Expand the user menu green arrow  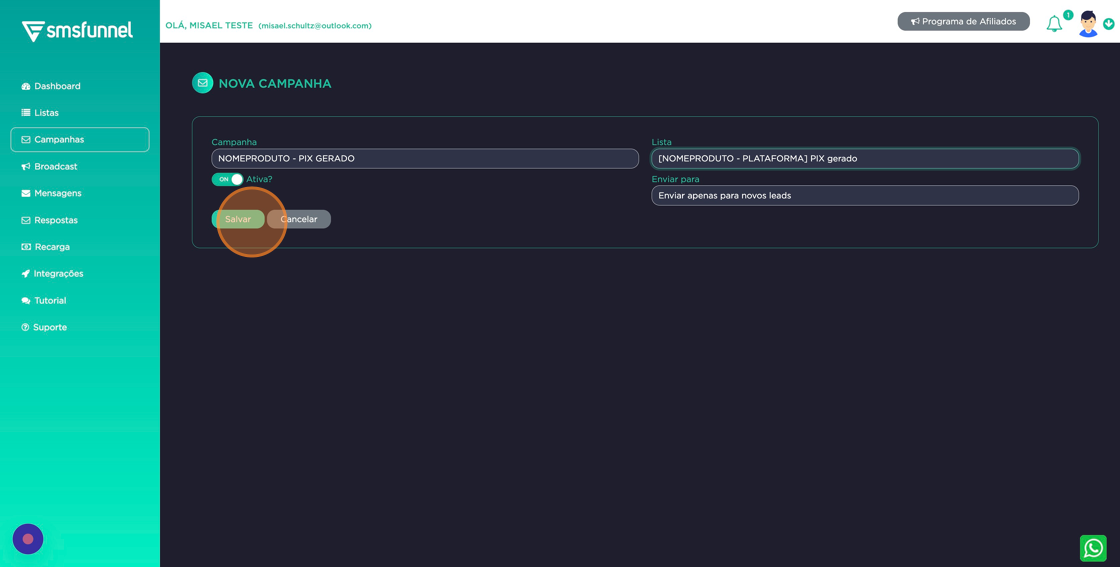point(1109,24)
